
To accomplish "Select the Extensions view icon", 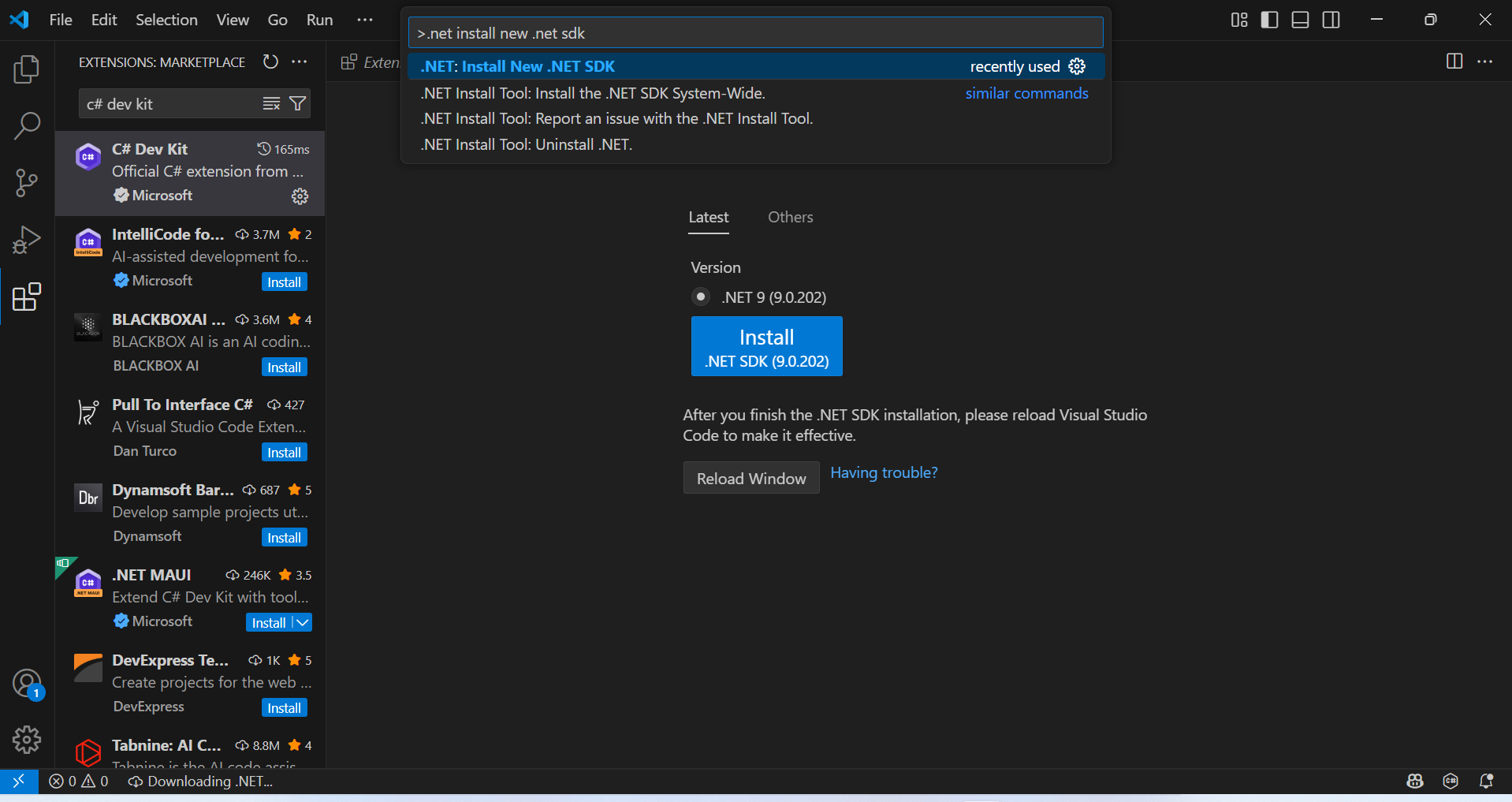I will (x=27, y=297).
